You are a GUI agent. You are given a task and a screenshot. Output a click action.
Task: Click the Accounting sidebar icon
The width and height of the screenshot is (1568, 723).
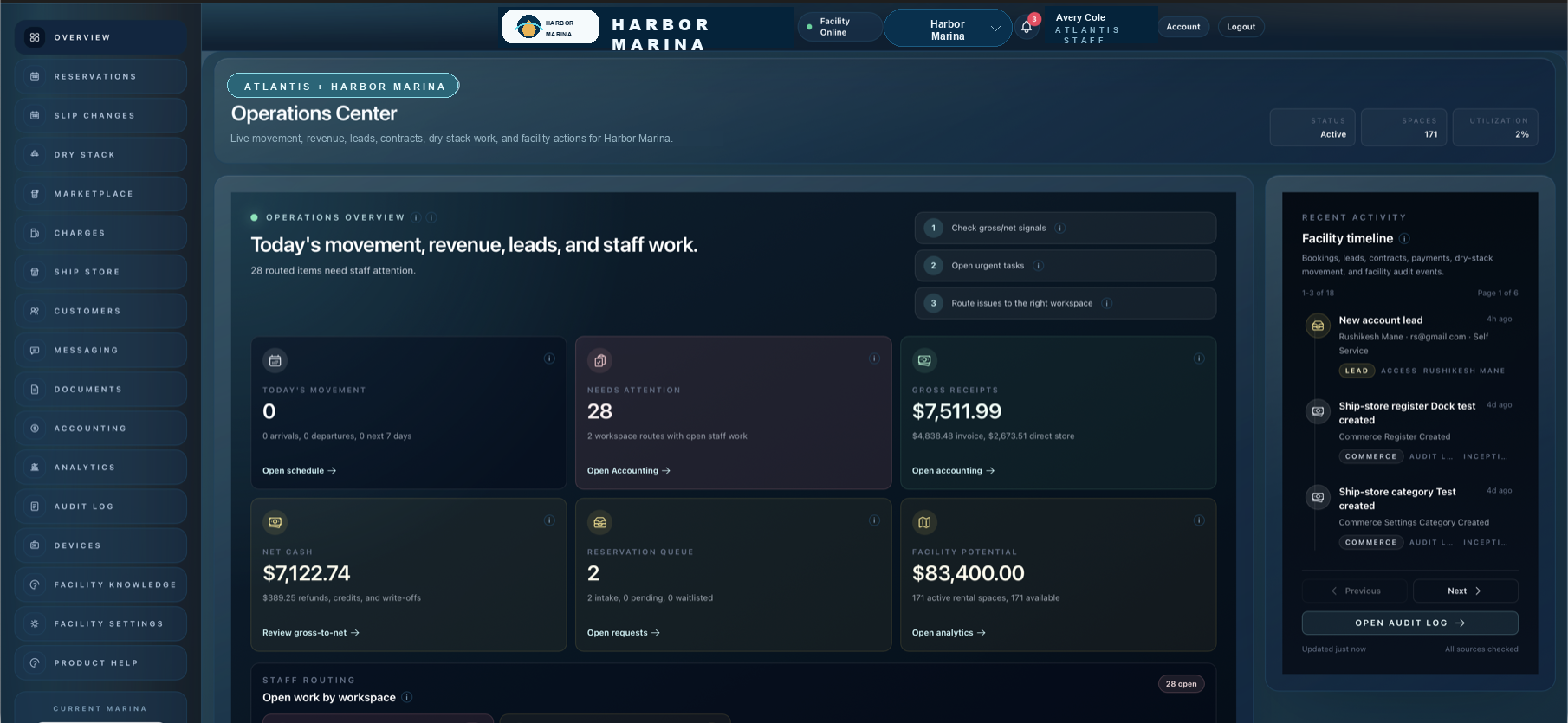click(x=35, y=429)
